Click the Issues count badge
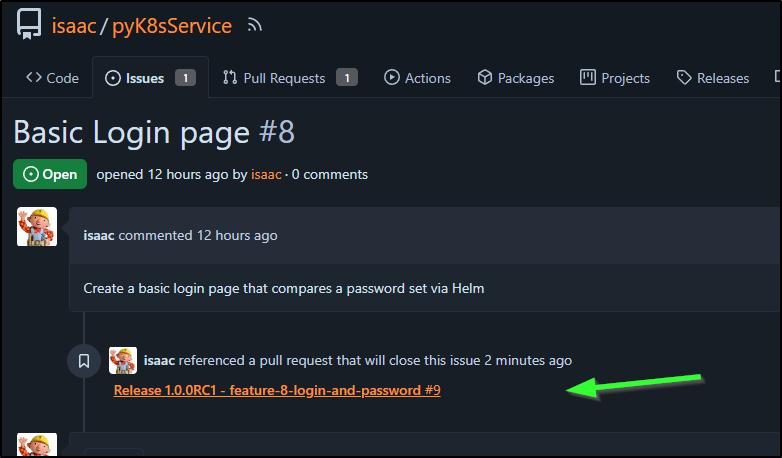This screenshot has width=782, height=458. (x=186, y=78)
